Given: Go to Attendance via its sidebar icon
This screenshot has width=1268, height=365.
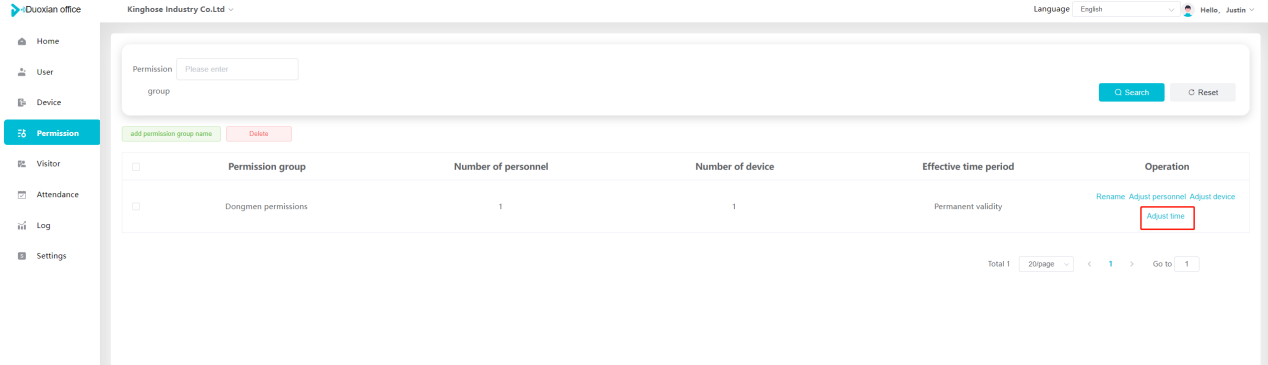Looking at the screenshot, I should 22,194.
